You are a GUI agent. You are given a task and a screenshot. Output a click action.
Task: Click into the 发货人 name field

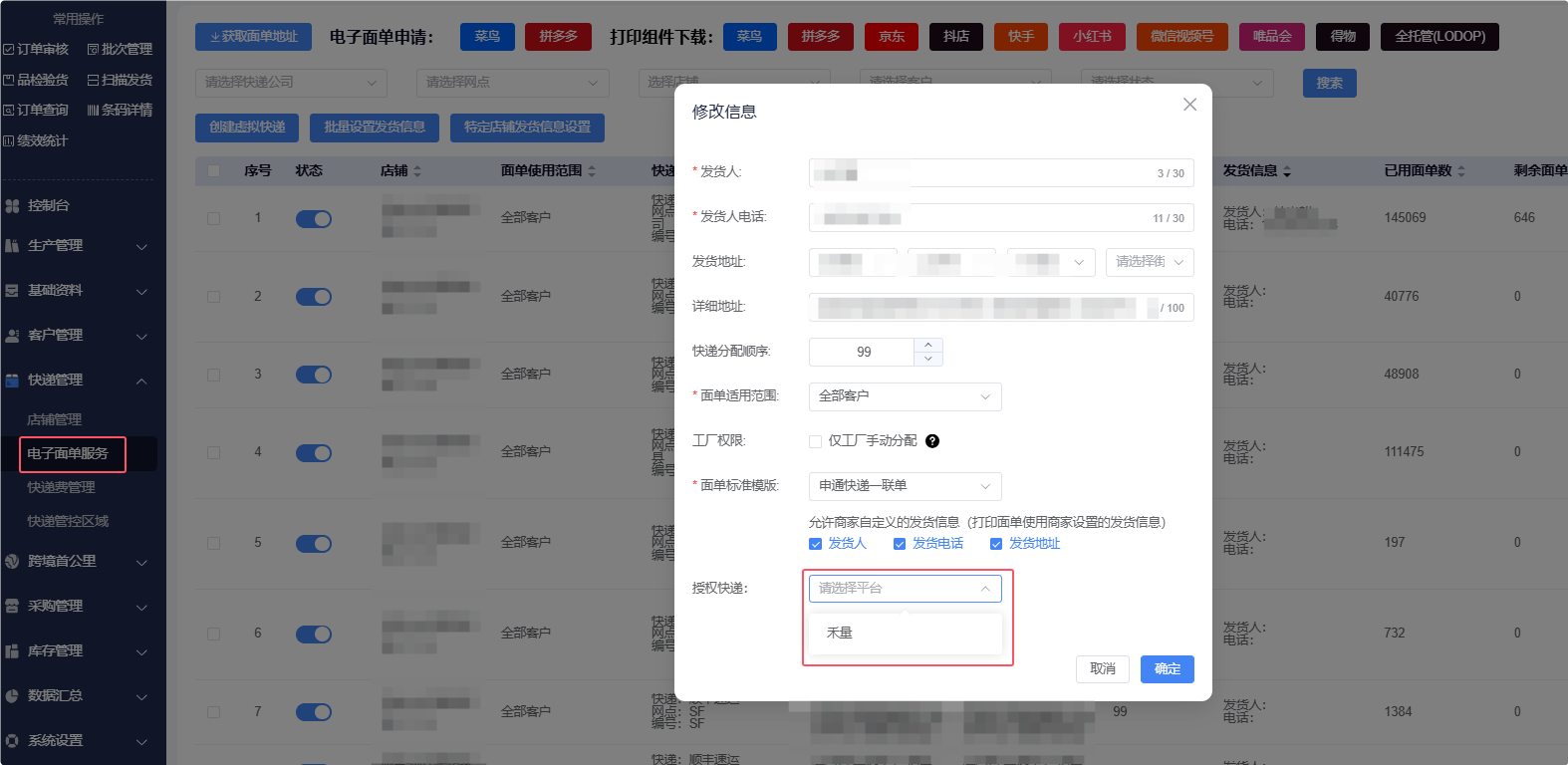pyautogui.click(x=1001, y=173)
